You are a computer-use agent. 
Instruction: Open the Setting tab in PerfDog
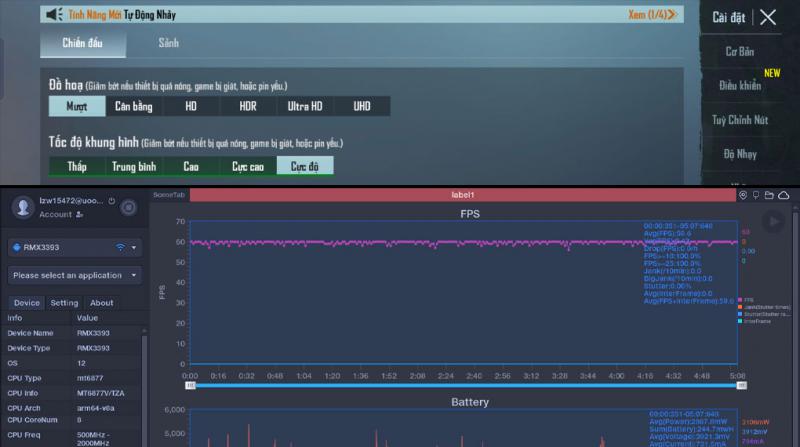64,303
